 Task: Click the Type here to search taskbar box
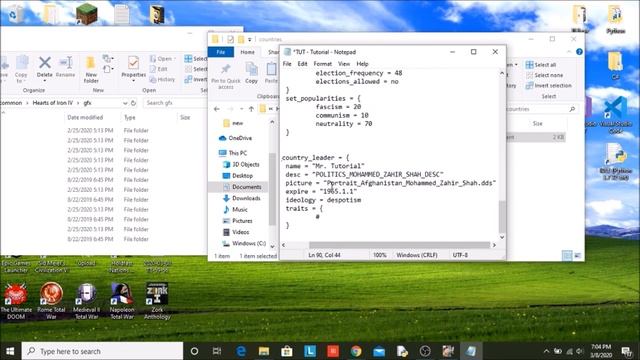point(102,351)
